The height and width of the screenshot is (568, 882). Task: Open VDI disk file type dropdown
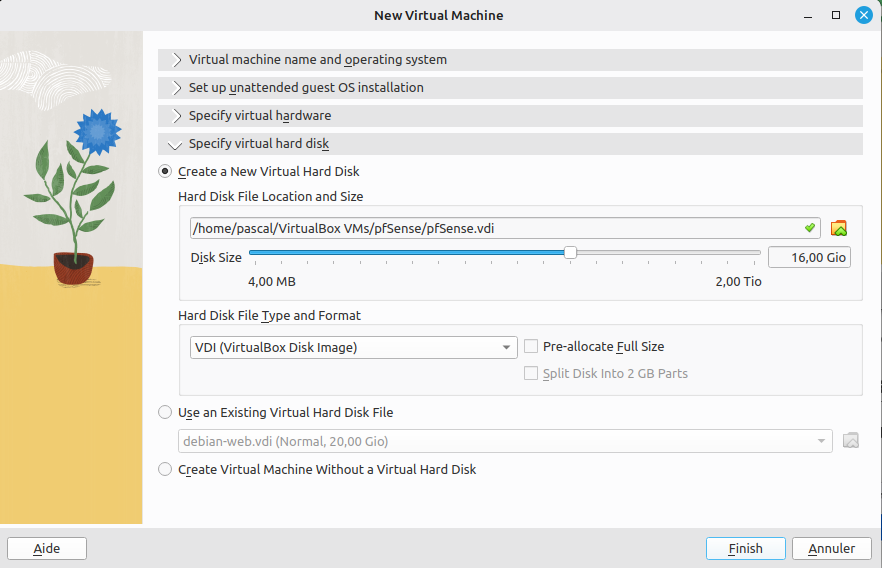coord(354,348)
